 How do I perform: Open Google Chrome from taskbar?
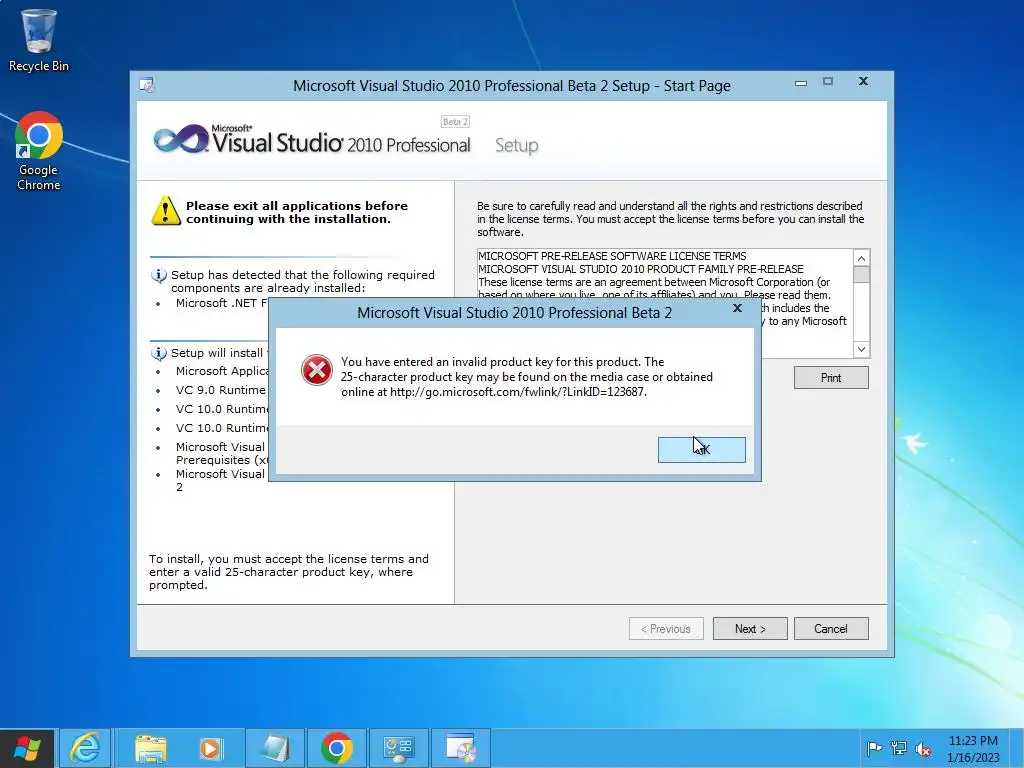pos(336,748)
